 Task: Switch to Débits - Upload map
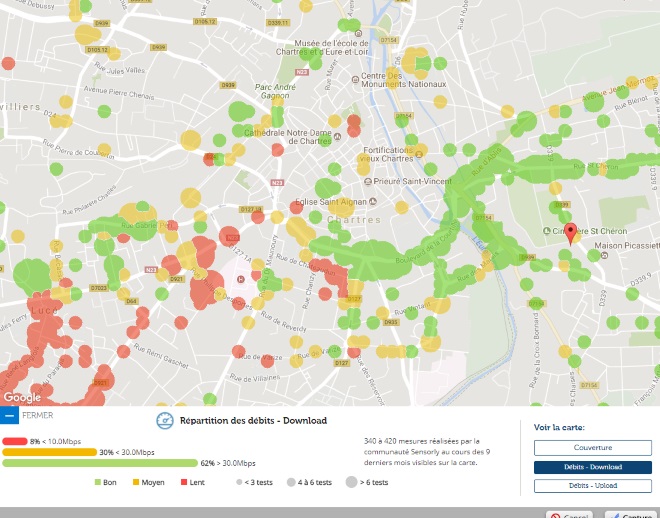click(x=593, y=486)
